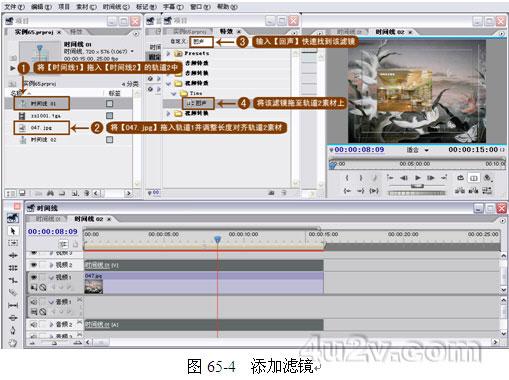This screenshot has width=509, height=380.
Task: Toggle label checkbox for zs1001.tga
Action: [109, 116]
